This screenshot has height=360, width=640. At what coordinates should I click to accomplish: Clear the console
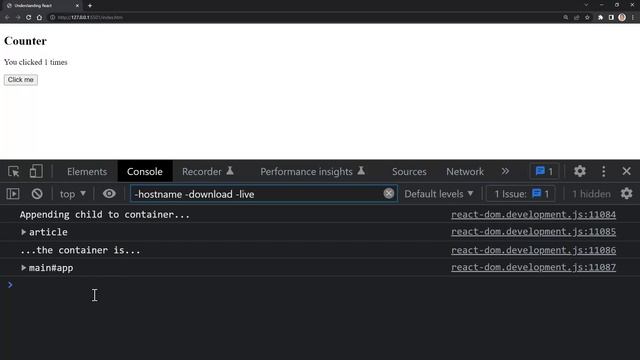pos(37,194)
